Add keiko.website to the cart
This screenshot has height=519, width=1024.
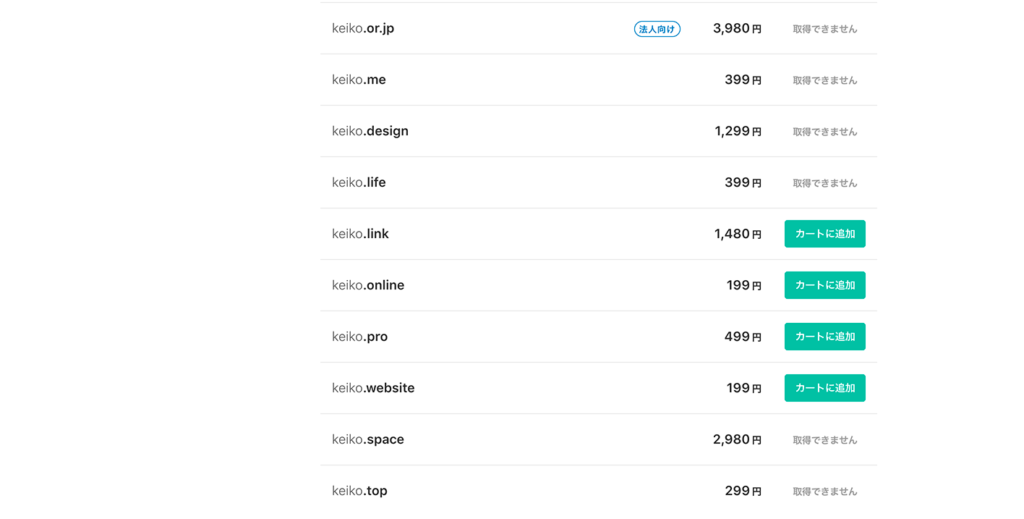coord(825,388)
